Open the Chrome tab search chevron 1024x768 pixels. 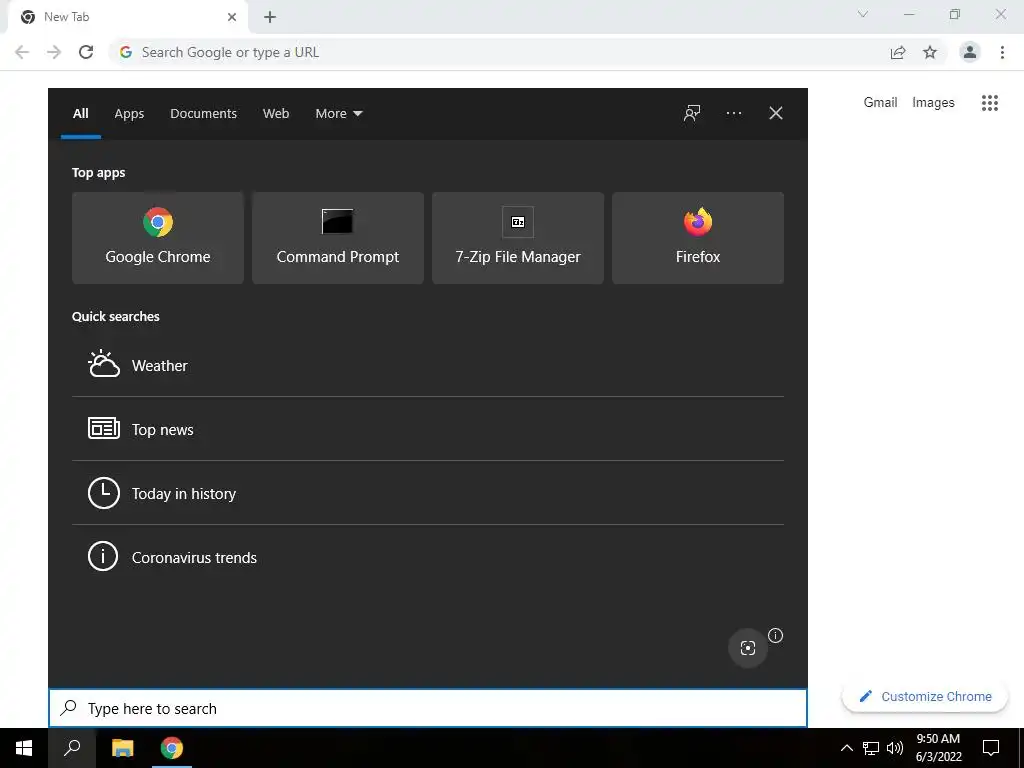863,14
